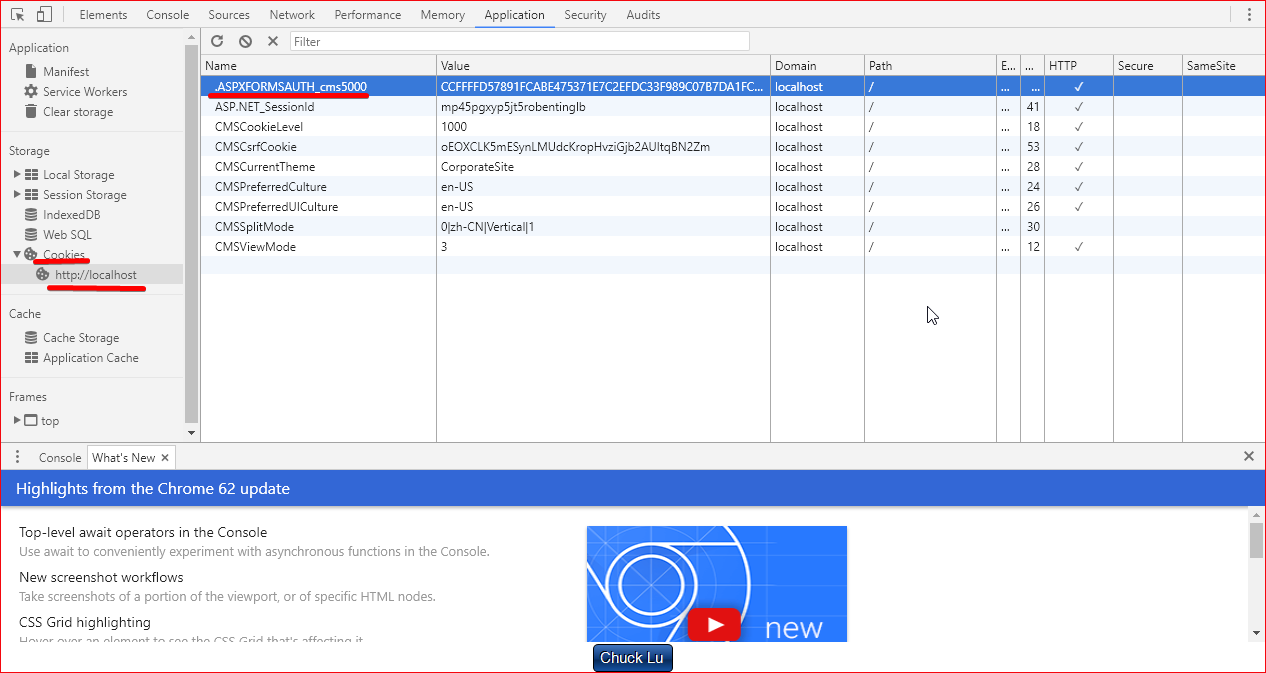The height and width of the screenshot is (673, 1266).
Task: Expand the Session Storage tree arrow
Action: [x=17, y=194]
